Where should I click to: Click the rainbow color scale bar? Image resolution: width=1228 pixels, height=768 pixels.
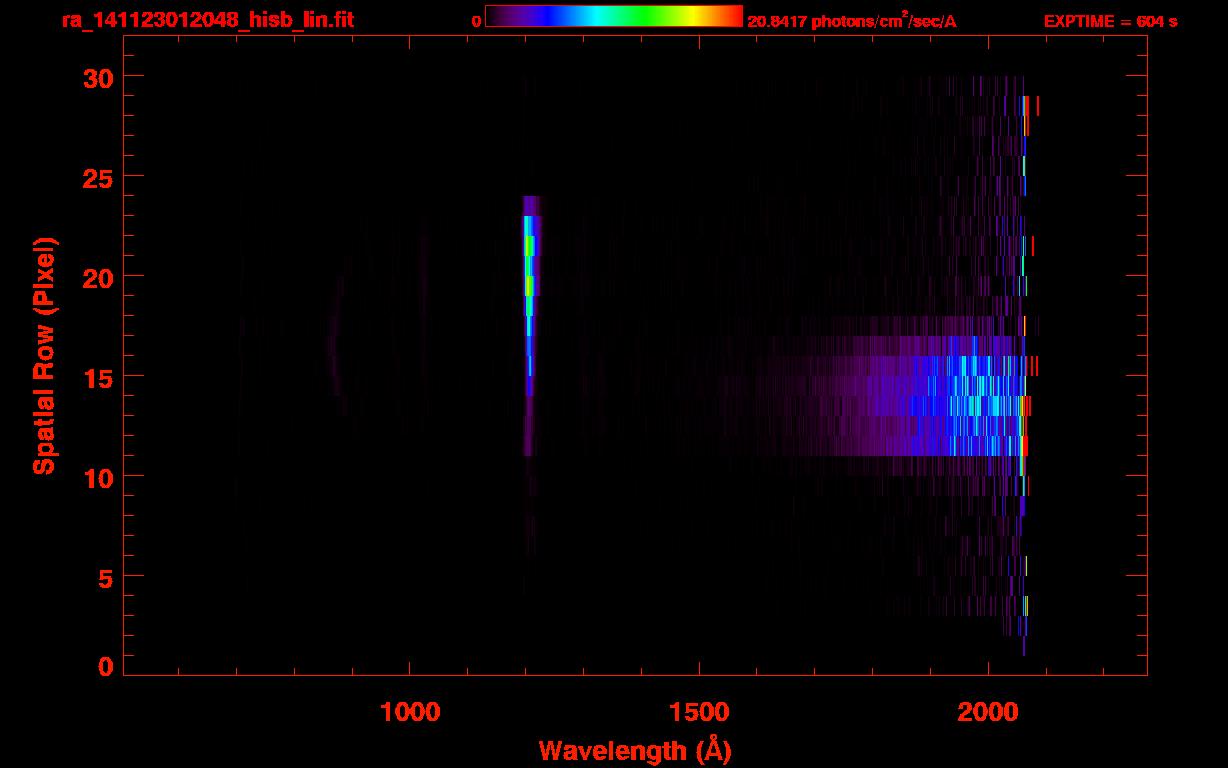(614, 17)
